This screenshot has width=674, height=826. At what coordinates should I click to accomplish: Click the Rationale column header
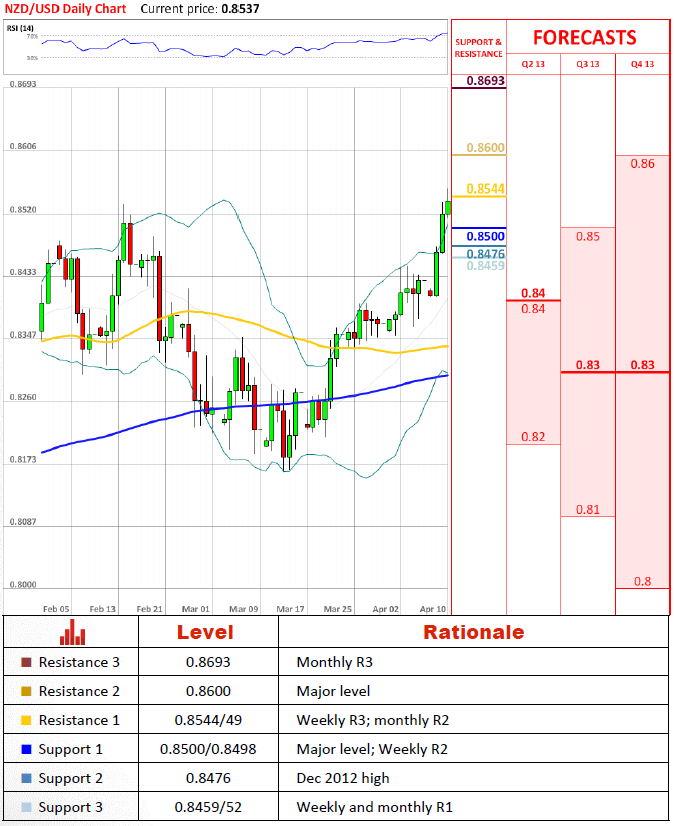[474, 632]
